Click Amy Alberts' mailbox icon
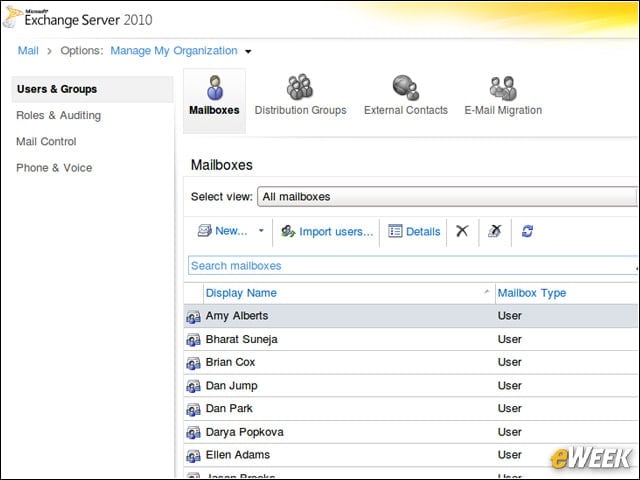This screenshot has height=480, width=640. (193, 317)
